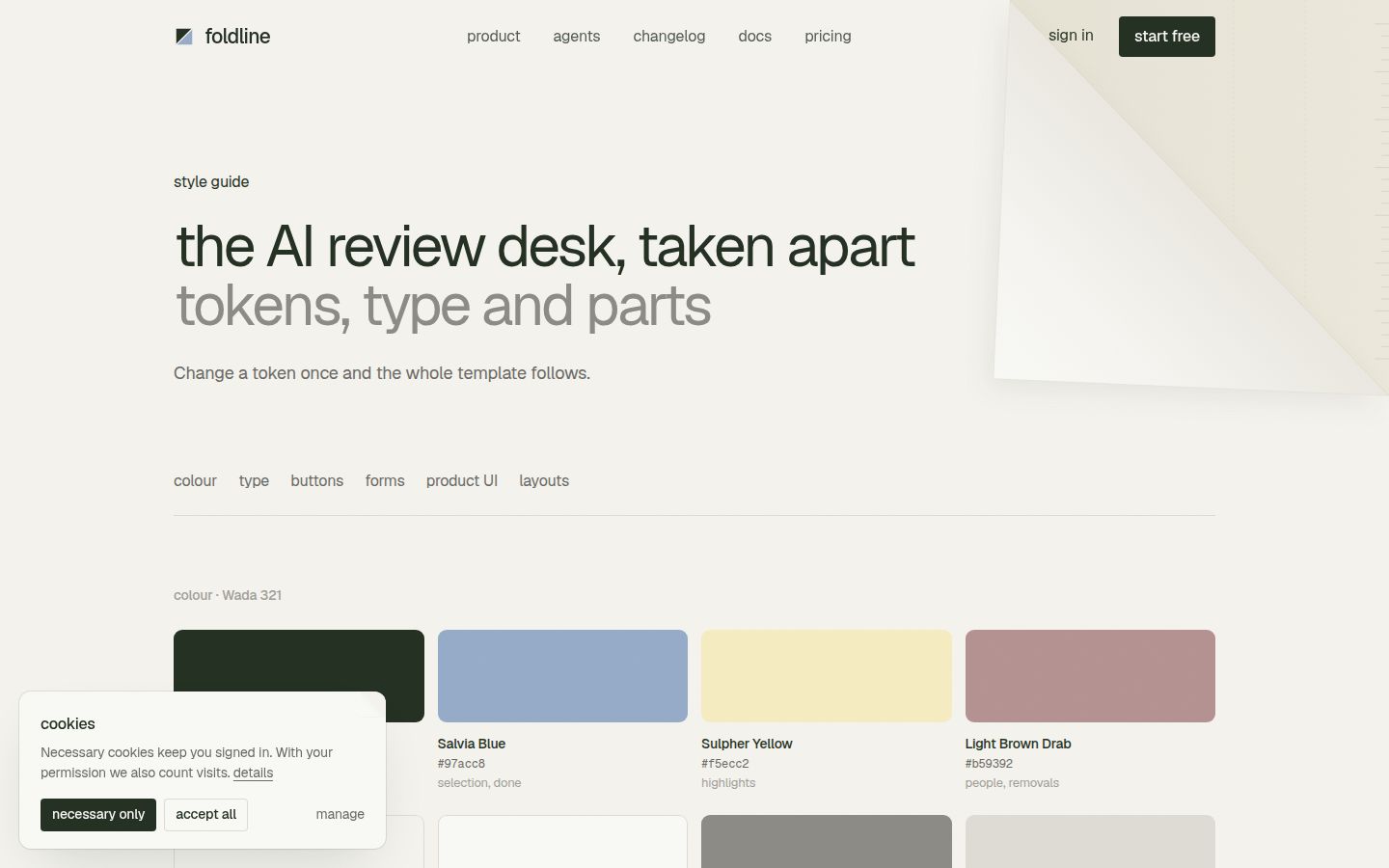Jump to the product UI section tab
This screenshot has width=1389, height=868.
coord(462,480)
